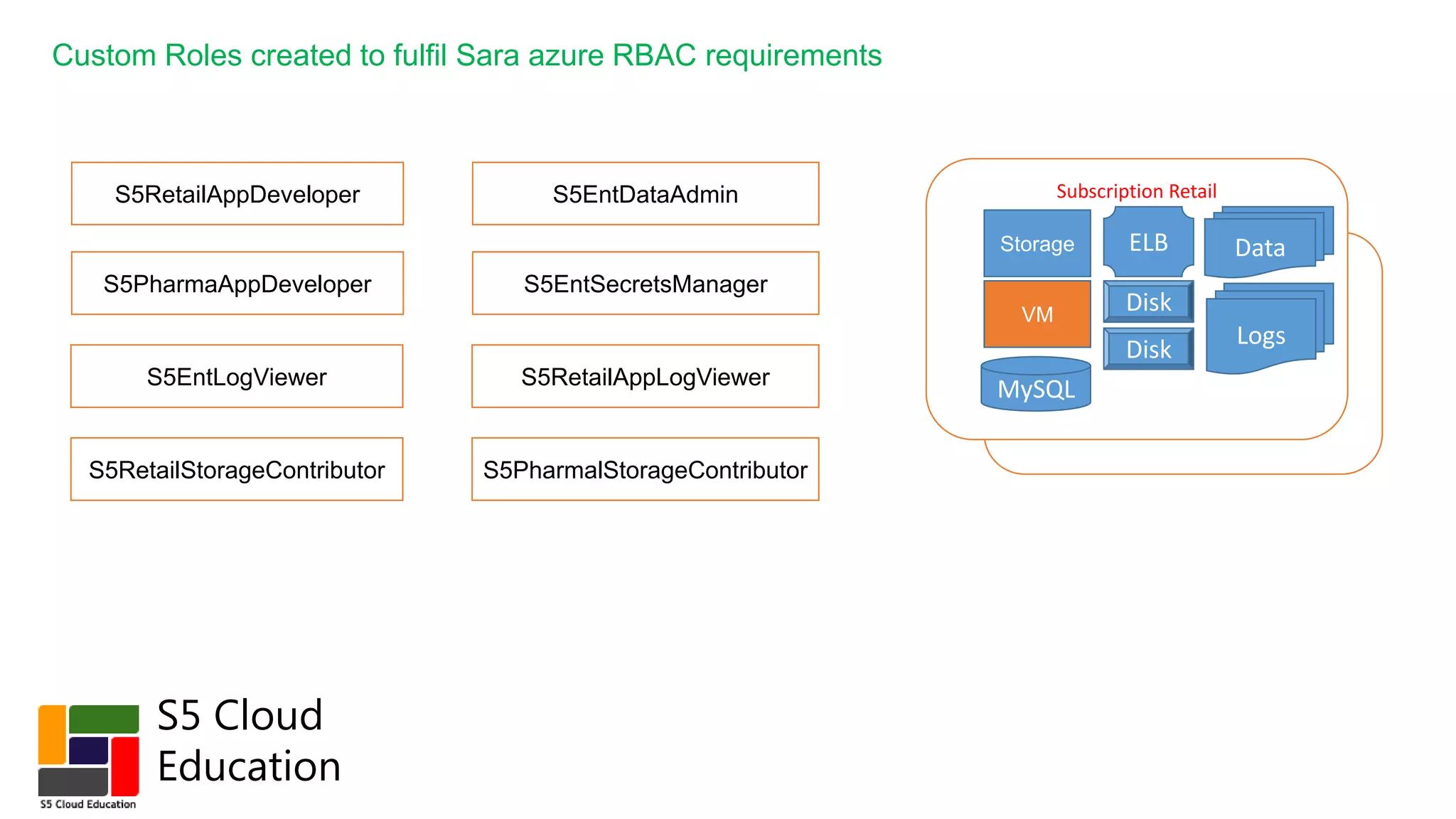Click the S5RetailStorageContributor role box
This screenshot has width=1456, height=819.
(x=237, y=470)
